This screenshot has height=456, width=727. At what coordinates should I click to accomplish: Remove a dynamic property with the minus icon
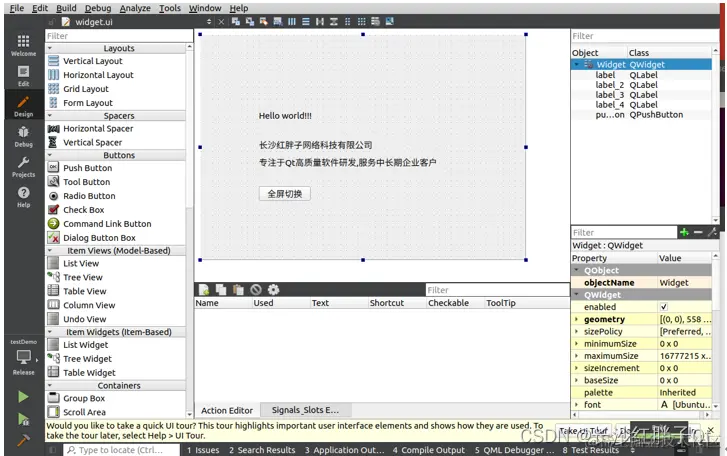click(698, 232)
